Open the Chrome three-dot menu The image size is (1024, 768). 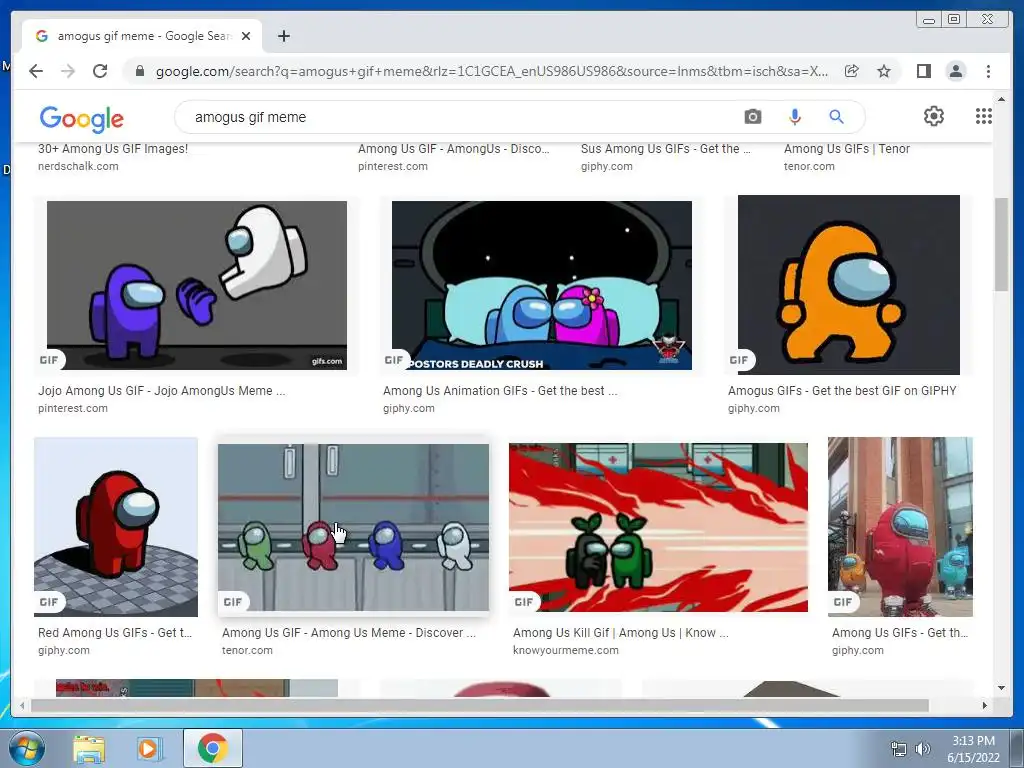[x=988, y=71]
